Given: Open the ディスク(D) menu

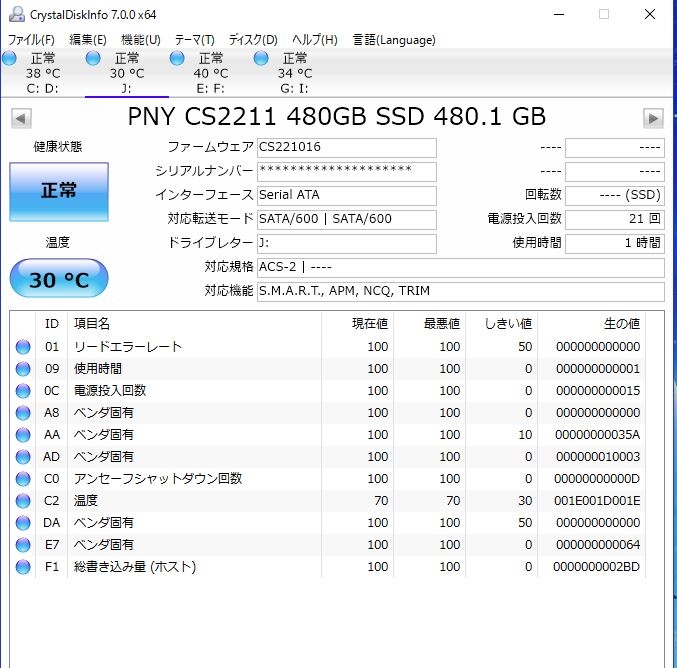Looking at the screenshot, I should coord(253,40).
